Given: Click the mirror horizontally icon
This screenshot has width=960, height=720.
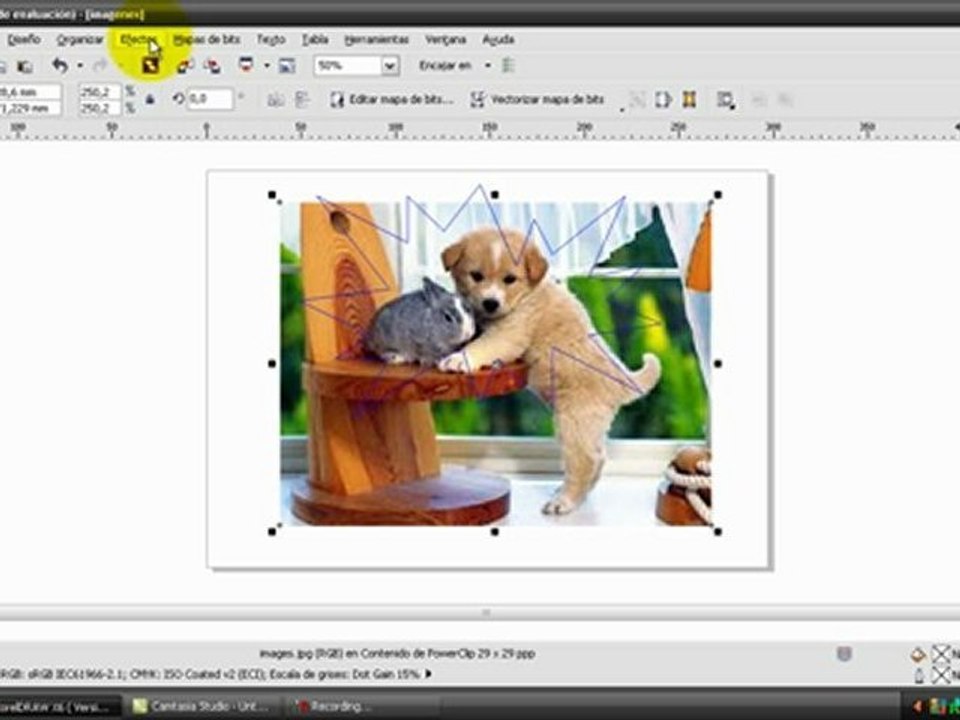Looking at the screenshot, I should [276, 100].
